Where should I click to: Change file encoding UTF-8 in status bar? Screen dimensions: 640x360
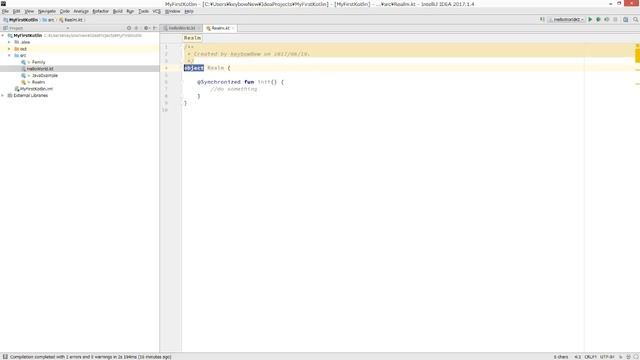tap(607, 357)
